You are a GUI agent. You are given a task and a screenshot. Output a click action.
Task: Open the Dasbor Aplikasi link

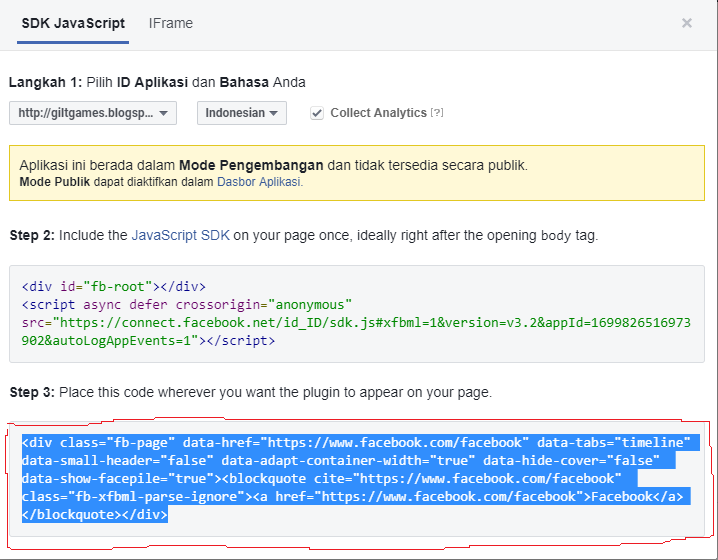[260, 182]
